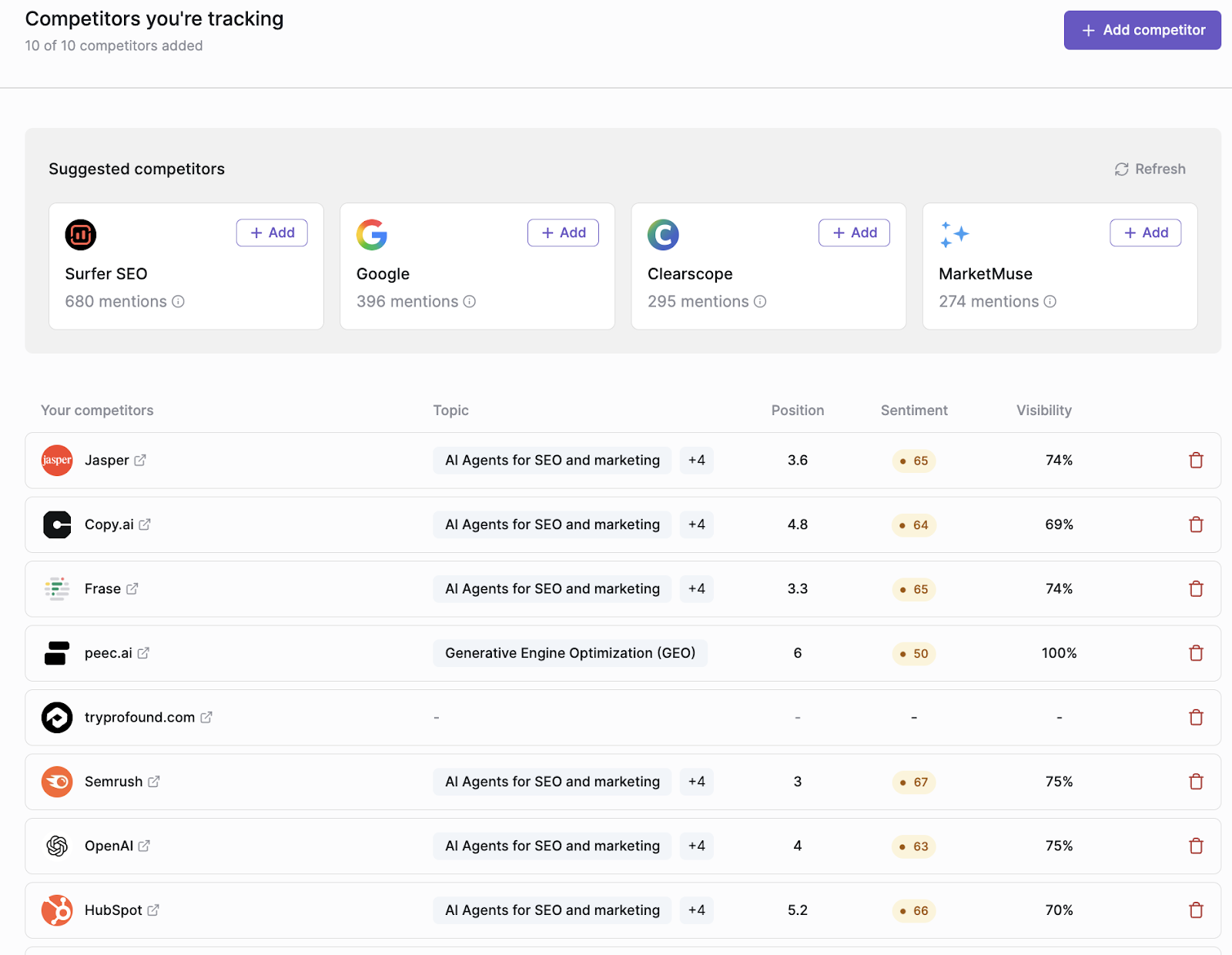
Task: Click the Add competitor button
Action: point(1143,30)
